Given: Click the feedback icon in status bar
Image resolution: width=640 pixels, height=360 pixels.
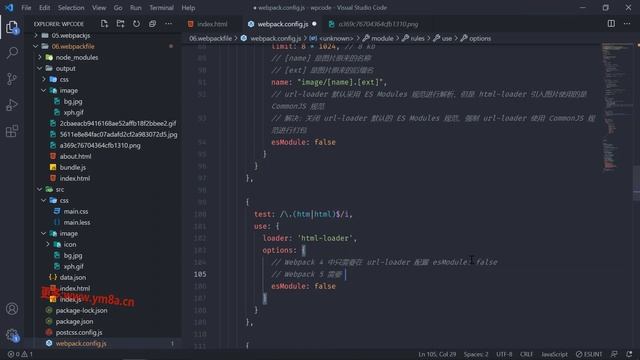Looking at the screenshot, I should tap(614, 354).
